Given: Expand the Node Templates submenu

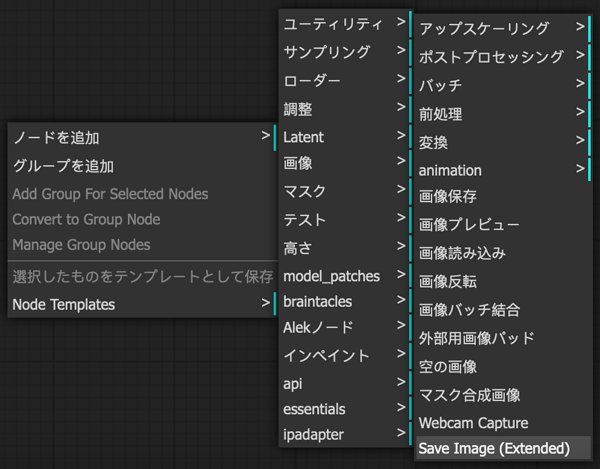Looking at the screenshot, I should (143, 305).
